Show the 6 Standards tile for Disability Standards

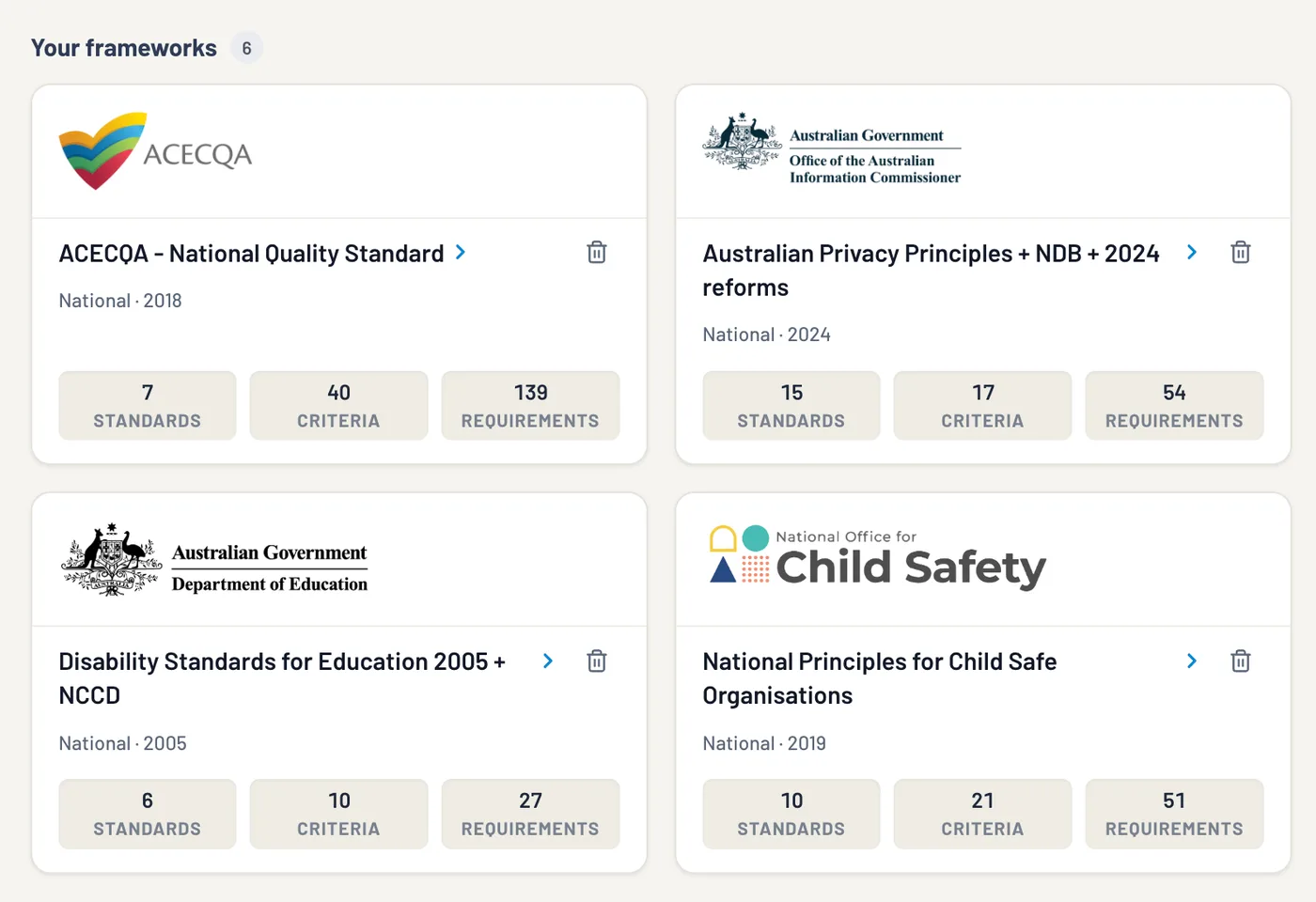[148, 814]
